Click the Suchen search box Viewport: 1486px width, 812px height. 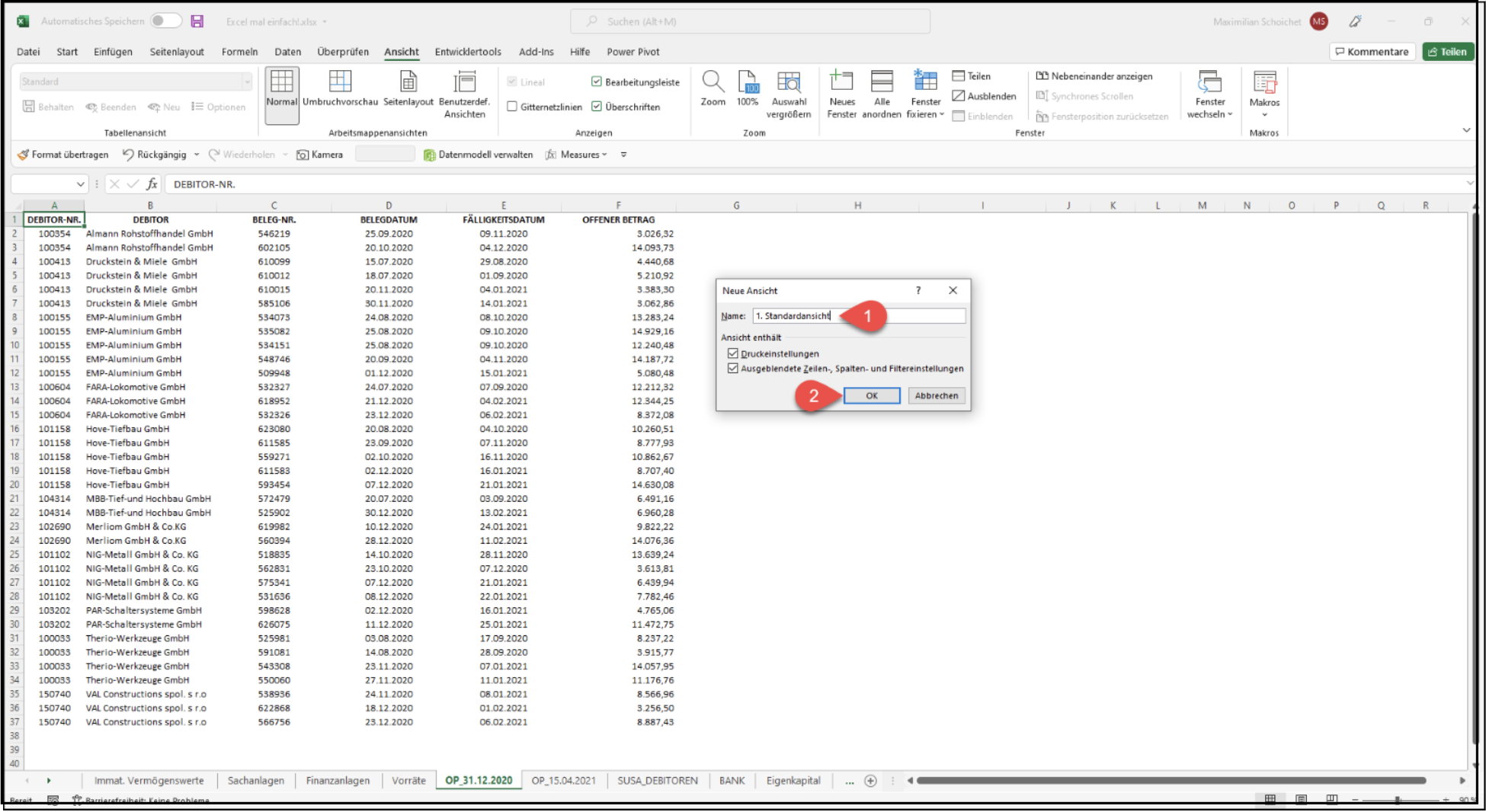[x=750, y=21]
